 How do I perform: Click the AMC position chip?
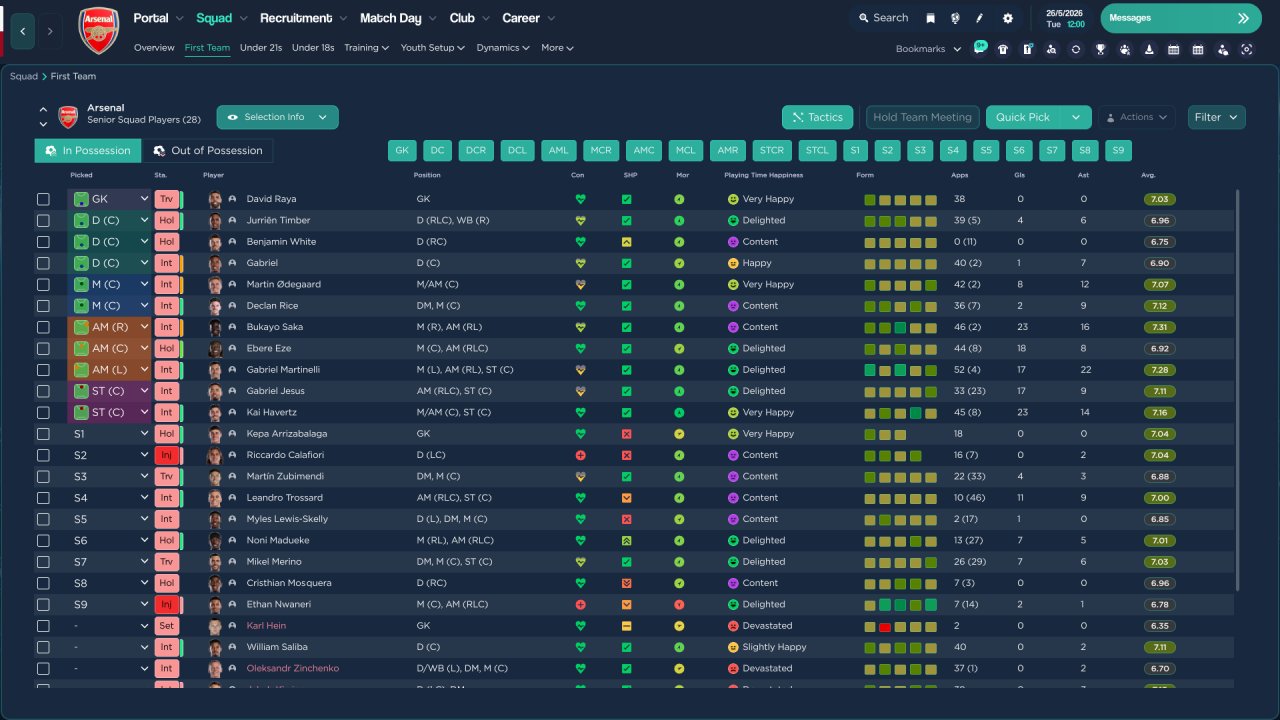pos(644,150)
